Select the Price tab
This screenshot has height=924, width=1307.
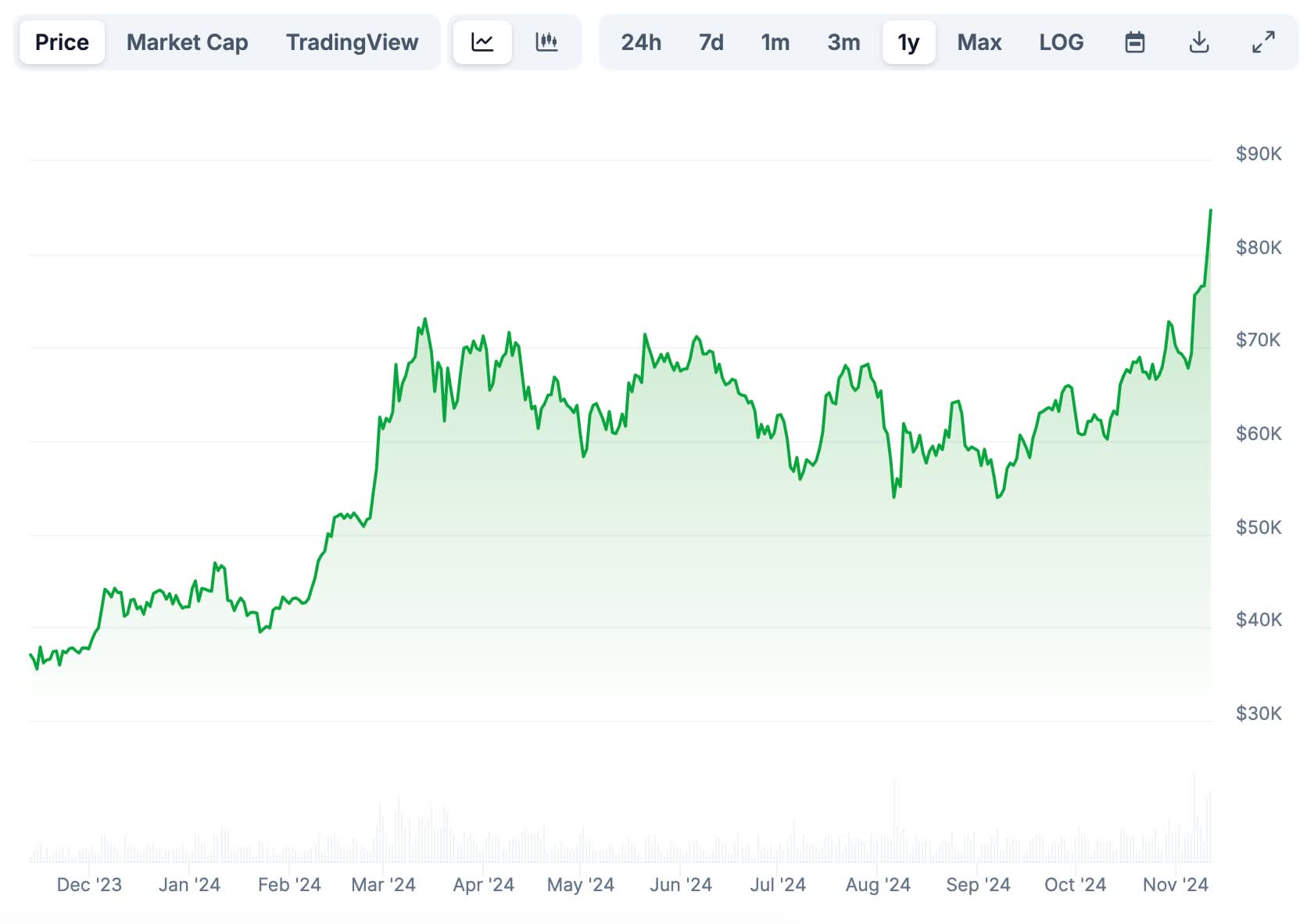pyautogui.click(x=62, y=42)
